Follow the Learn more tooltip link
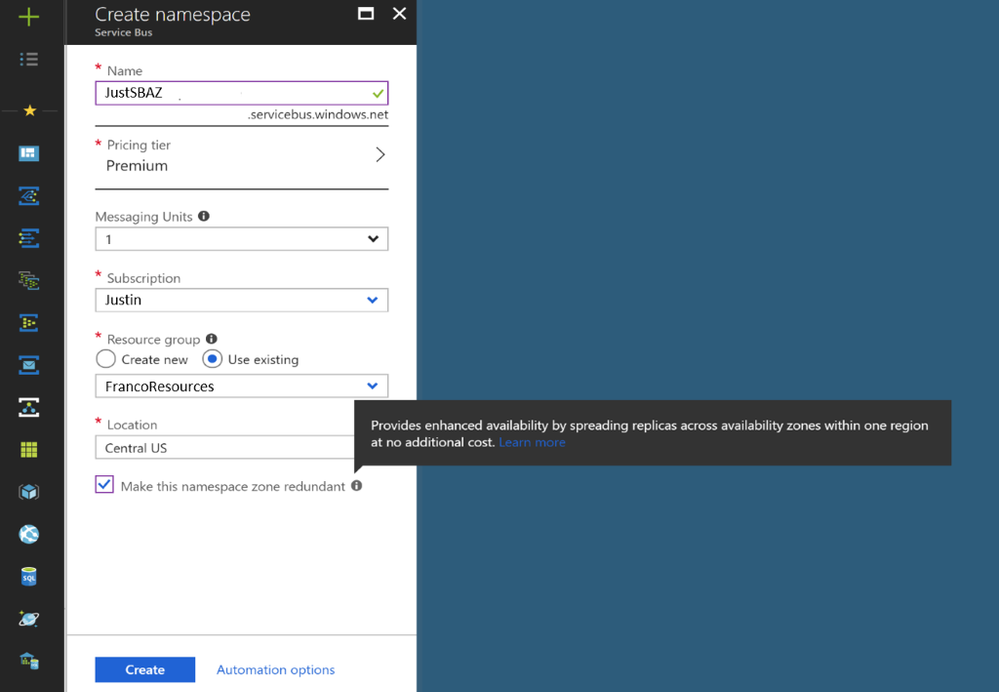This screenshot has height=692, width=999. click(x=532, y=442)
